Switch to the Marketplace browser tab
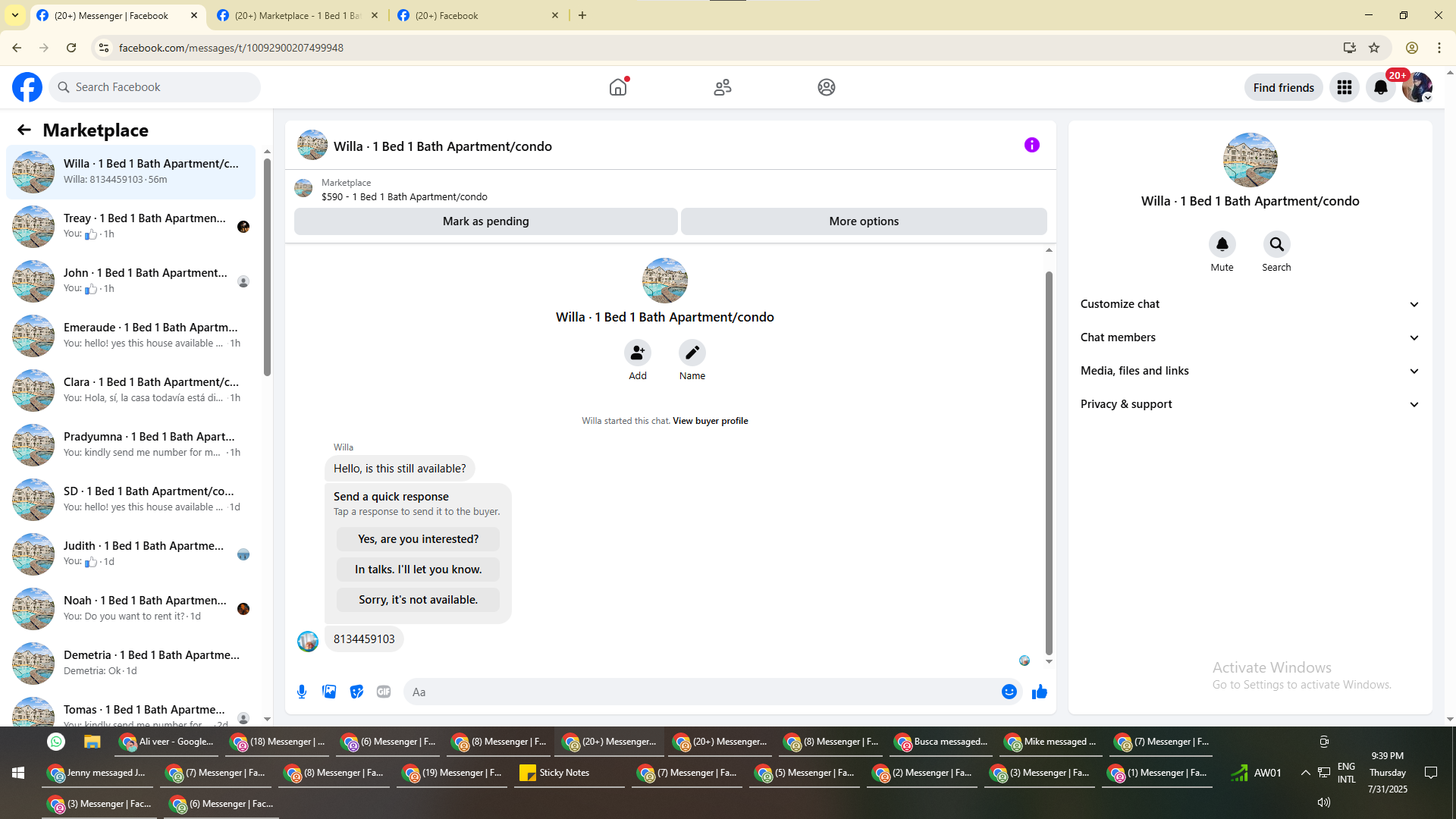The image size is (1456, 819). (x=296, y=15)
